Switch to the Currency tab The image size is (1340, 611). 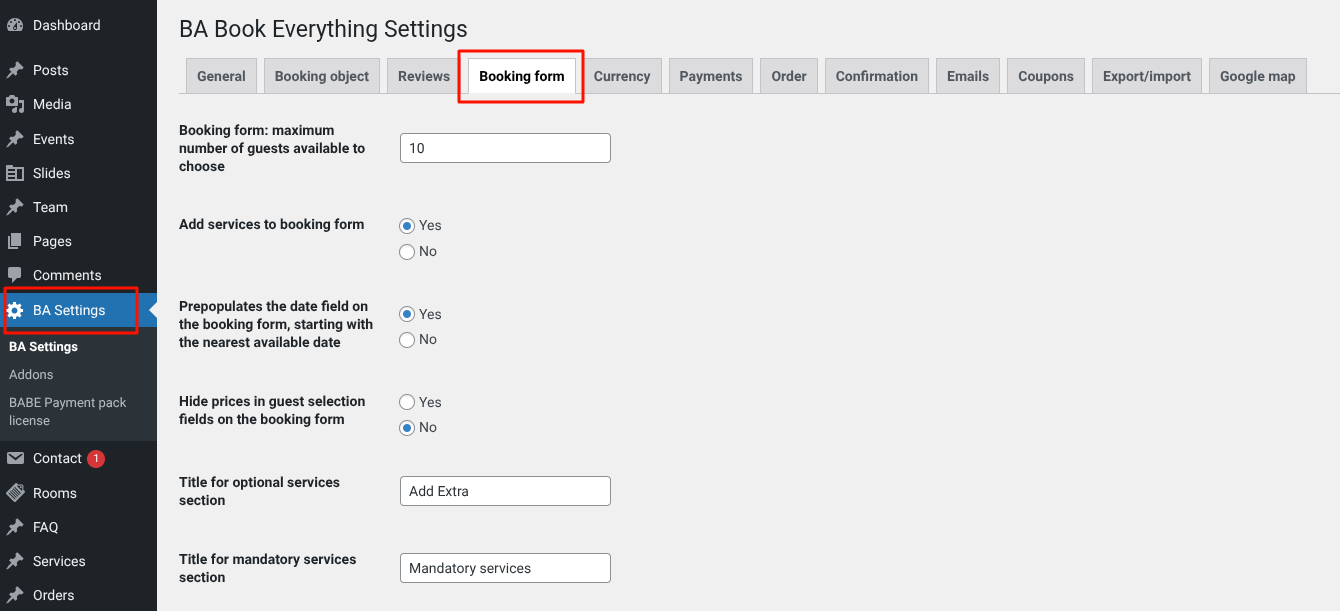click(621, 76)
